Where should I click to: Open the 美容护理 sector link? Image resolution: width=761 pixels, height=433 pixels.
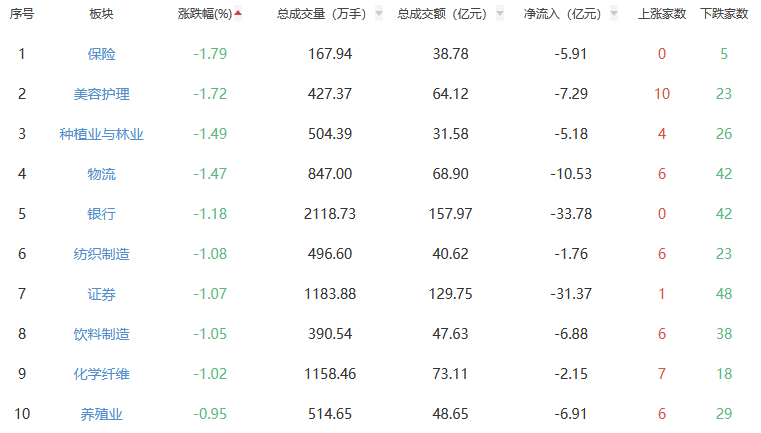(x=101, y=94)
